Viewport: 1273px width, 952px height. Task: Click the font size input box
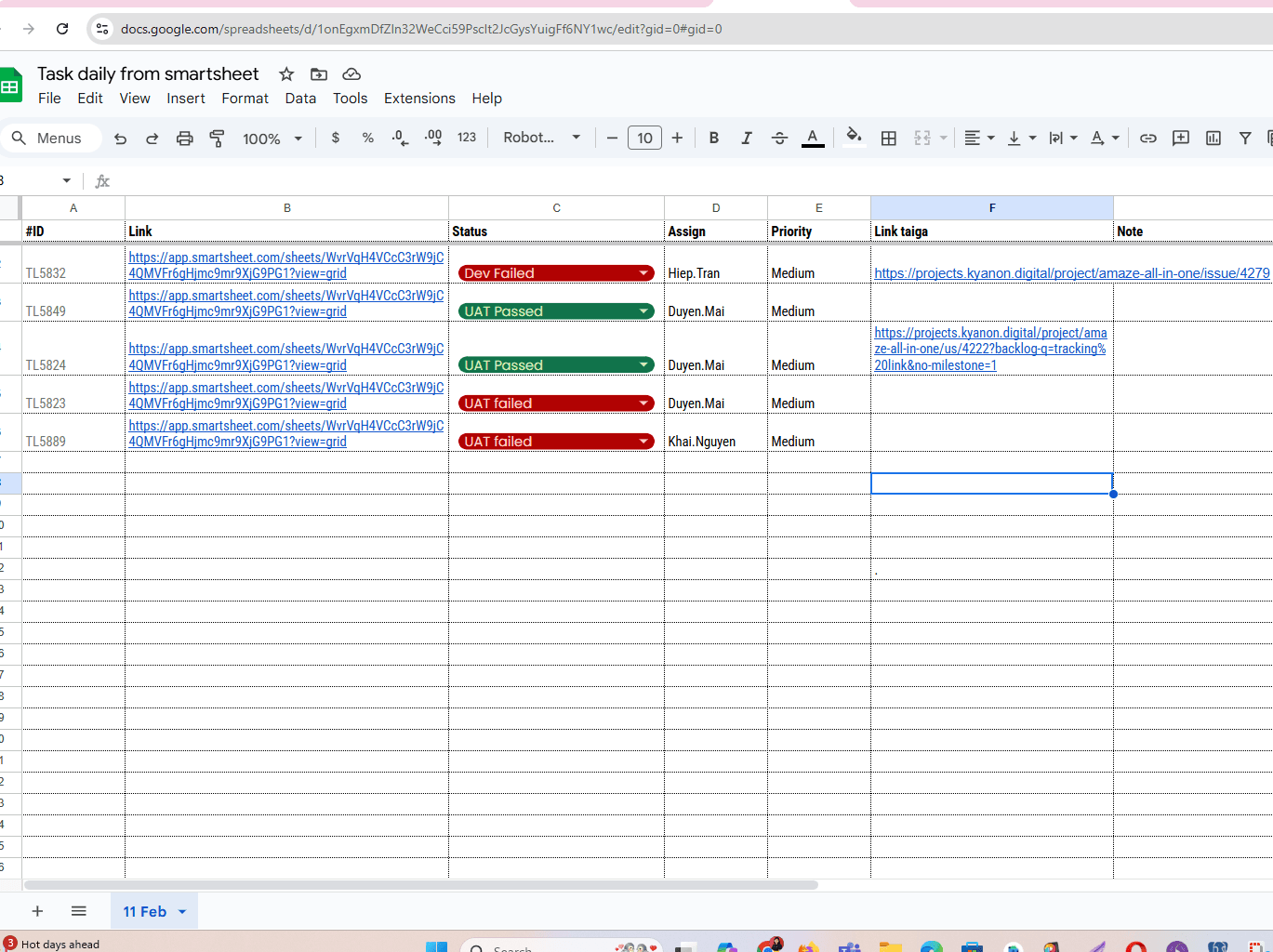tap(644, 139)
